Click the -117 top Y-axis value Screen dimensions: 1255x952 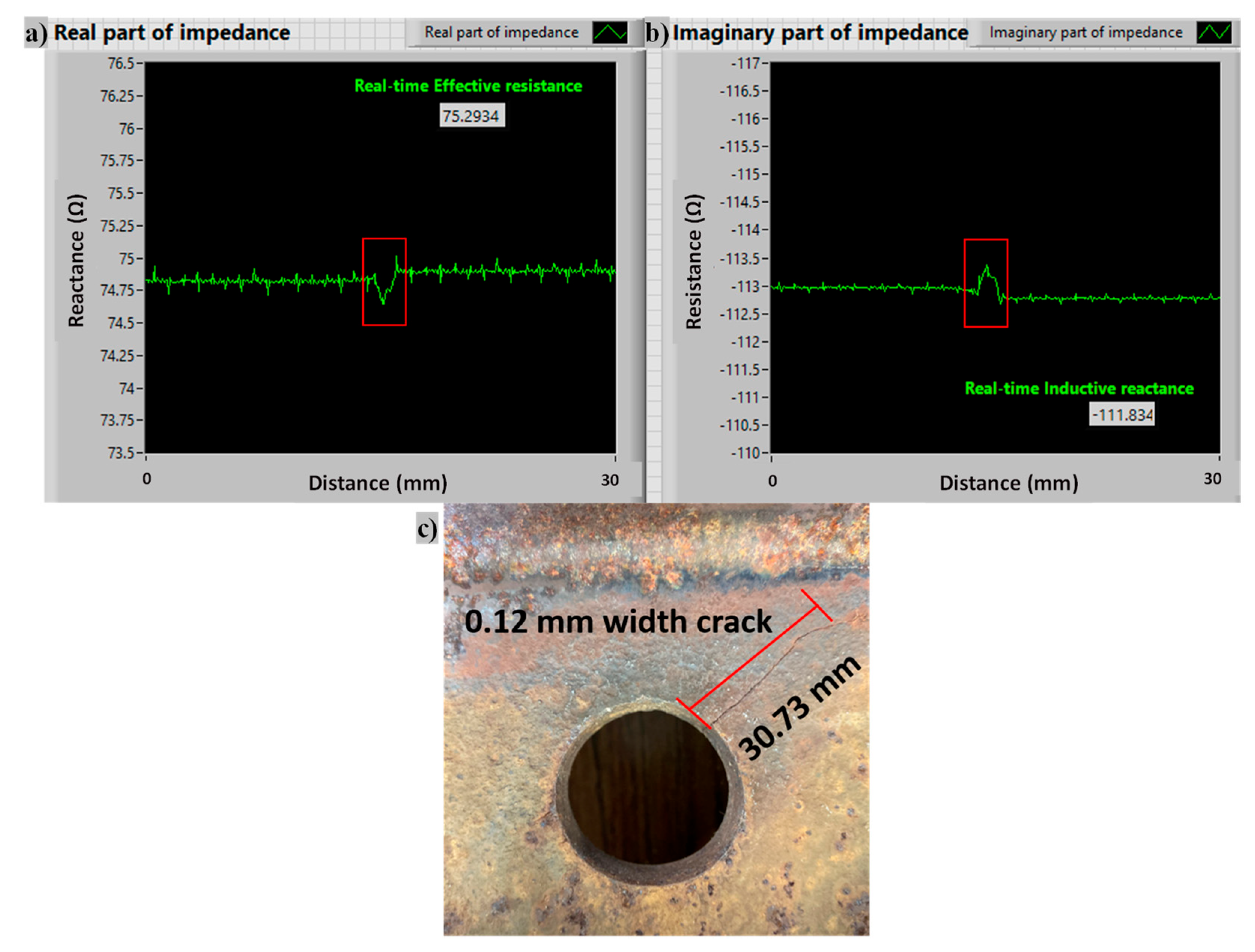(x=746, y=64)
